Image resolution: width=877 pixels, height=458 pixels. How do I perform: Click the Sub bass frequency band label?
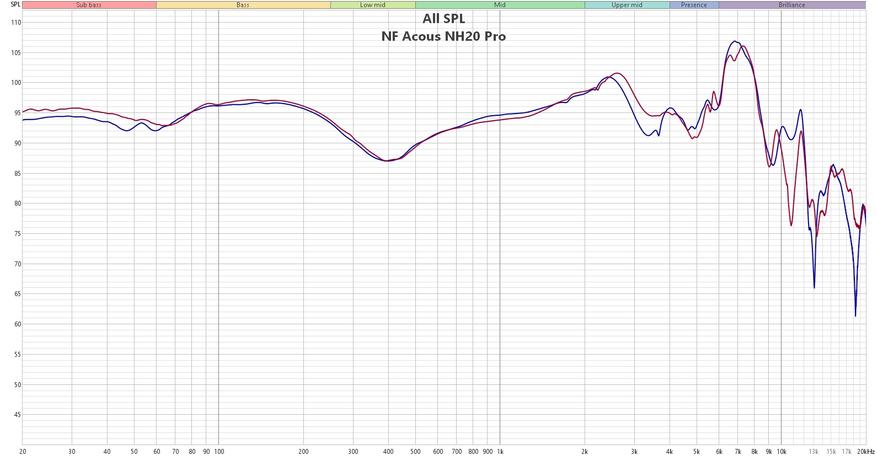89,5
